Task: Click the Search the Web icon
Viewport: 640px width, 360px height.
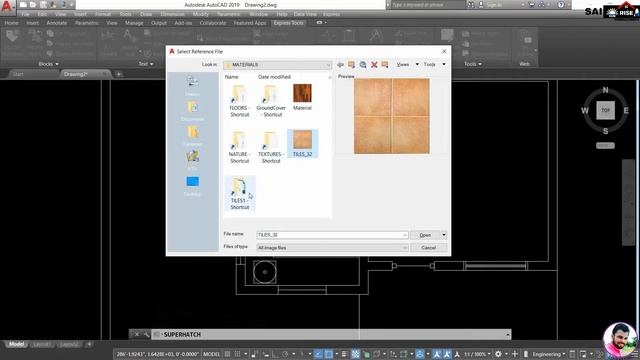Action: [x=362, y=64]
